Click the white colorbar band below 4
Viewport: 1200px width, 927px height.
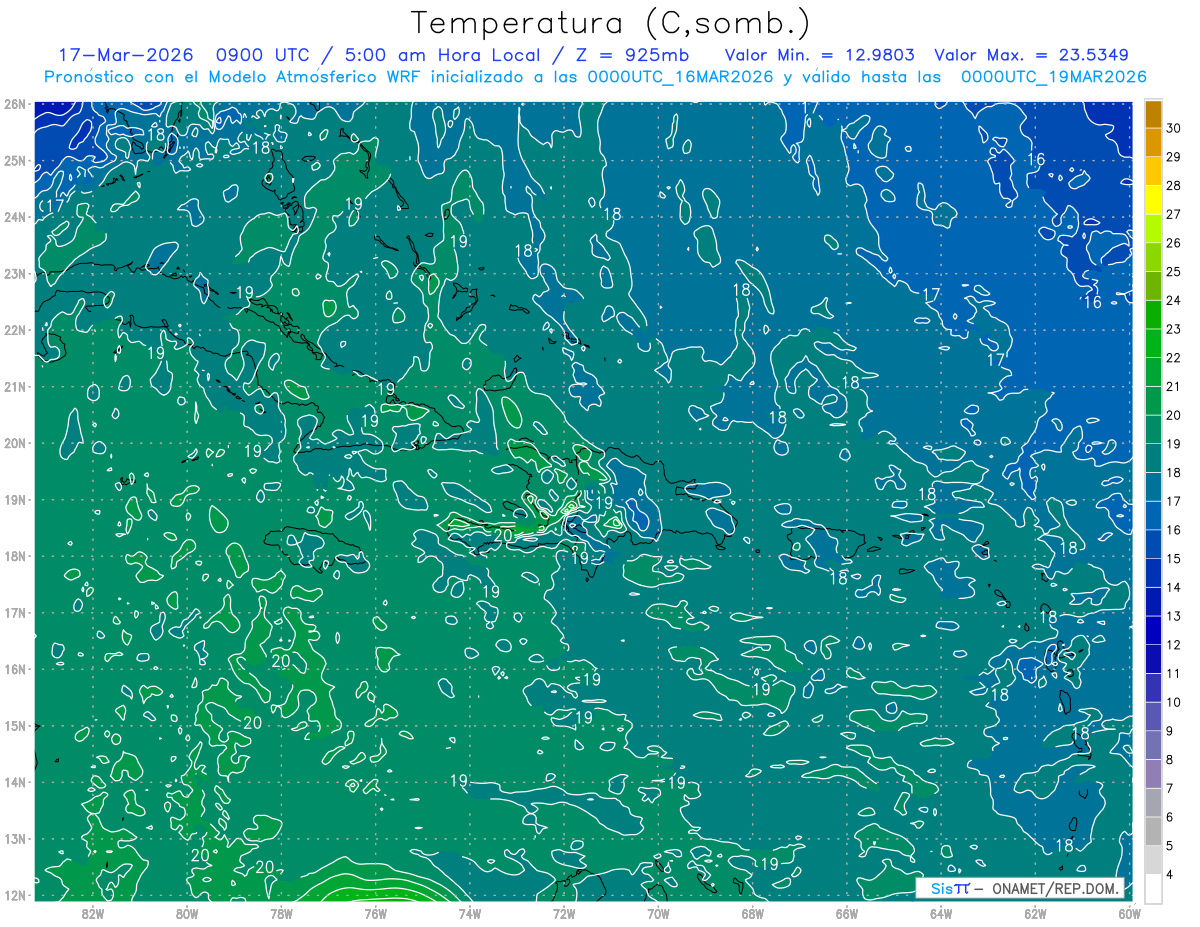coord(1153,888)
